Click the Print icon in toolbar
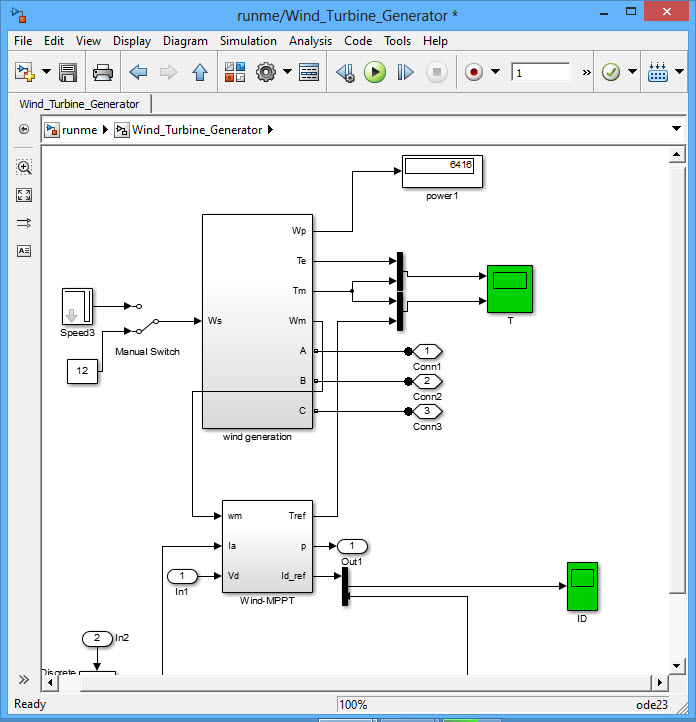Image resolution: width=696 pixels, height=722 pixels. 102,72
